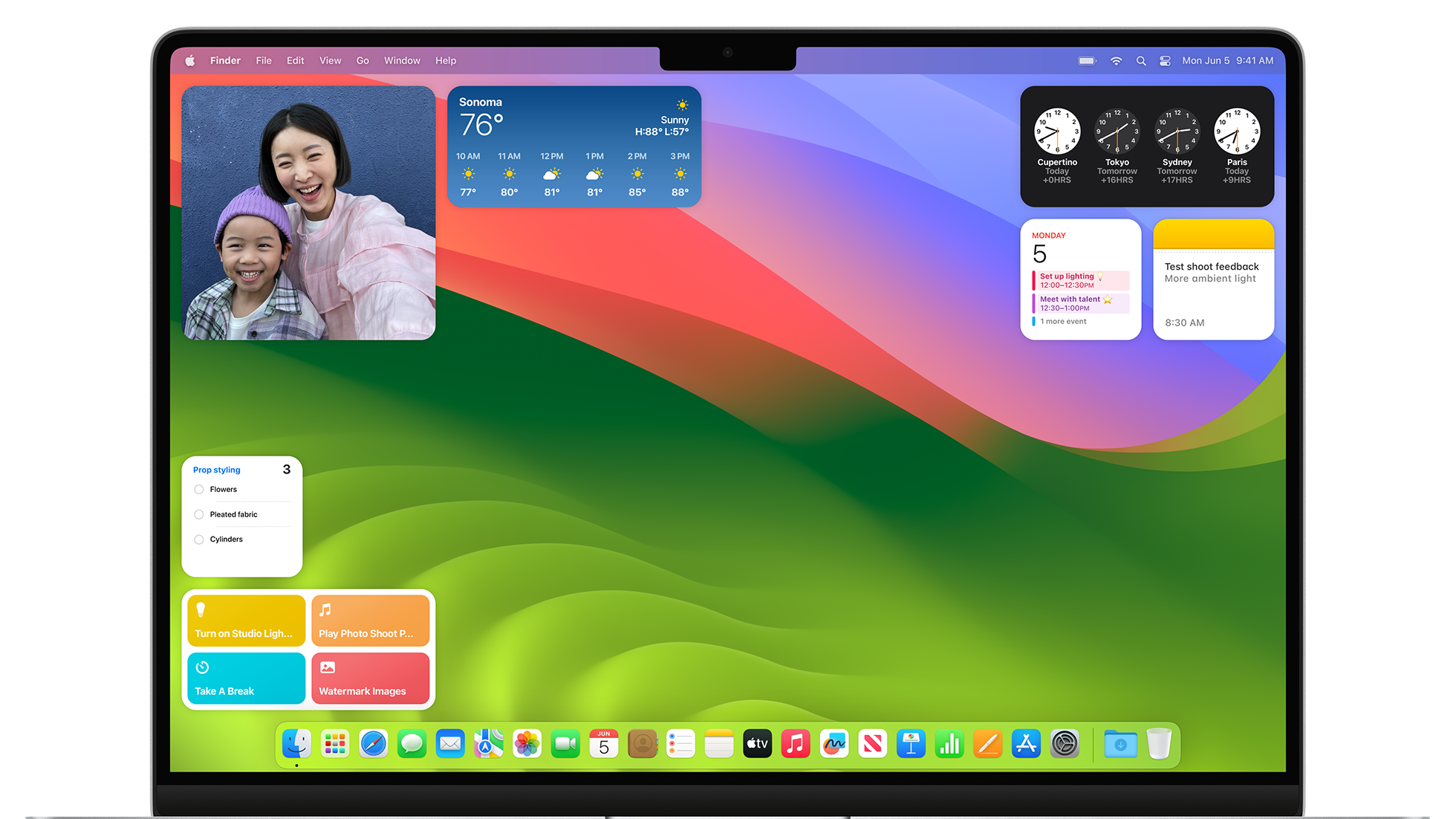Mark Pleated fabric reminder complete
The width and height of the screenshot is (1456, 819).
point(199,514)
